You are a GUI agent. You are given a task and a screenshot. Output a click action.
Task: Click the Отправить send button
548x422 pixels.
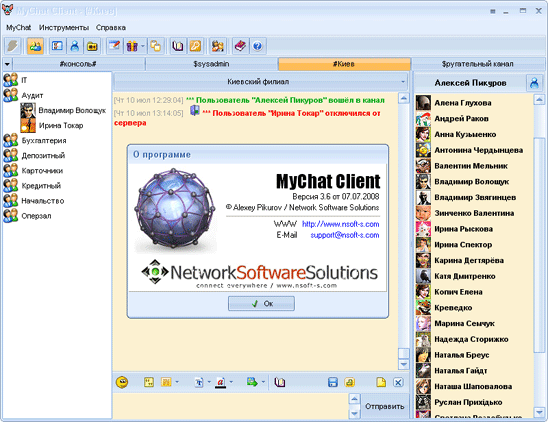click(385, 406)
